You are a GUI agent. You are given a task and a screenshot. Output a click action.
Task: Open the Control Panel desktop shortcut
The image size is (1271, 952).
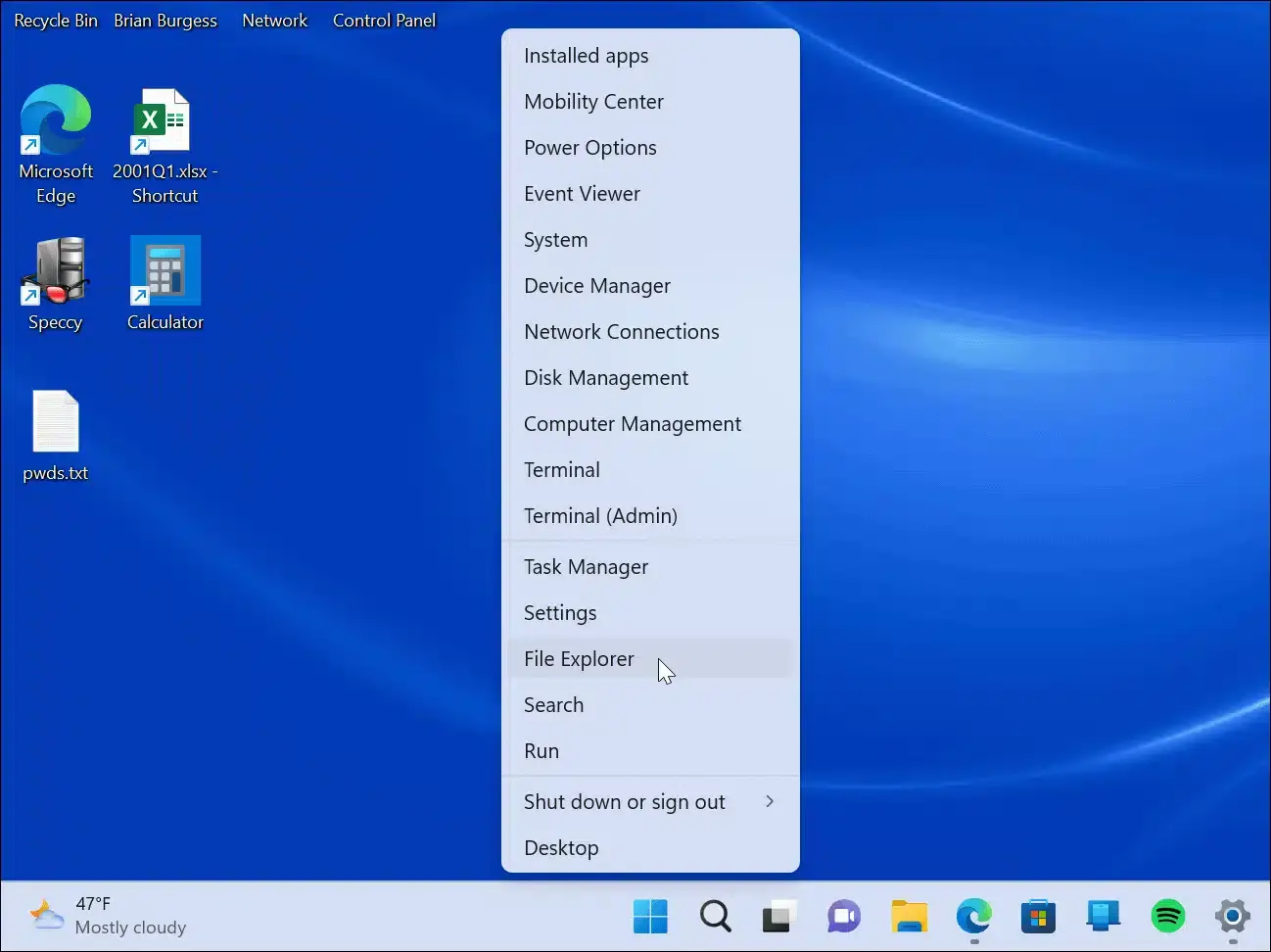[x=384, y=20]
